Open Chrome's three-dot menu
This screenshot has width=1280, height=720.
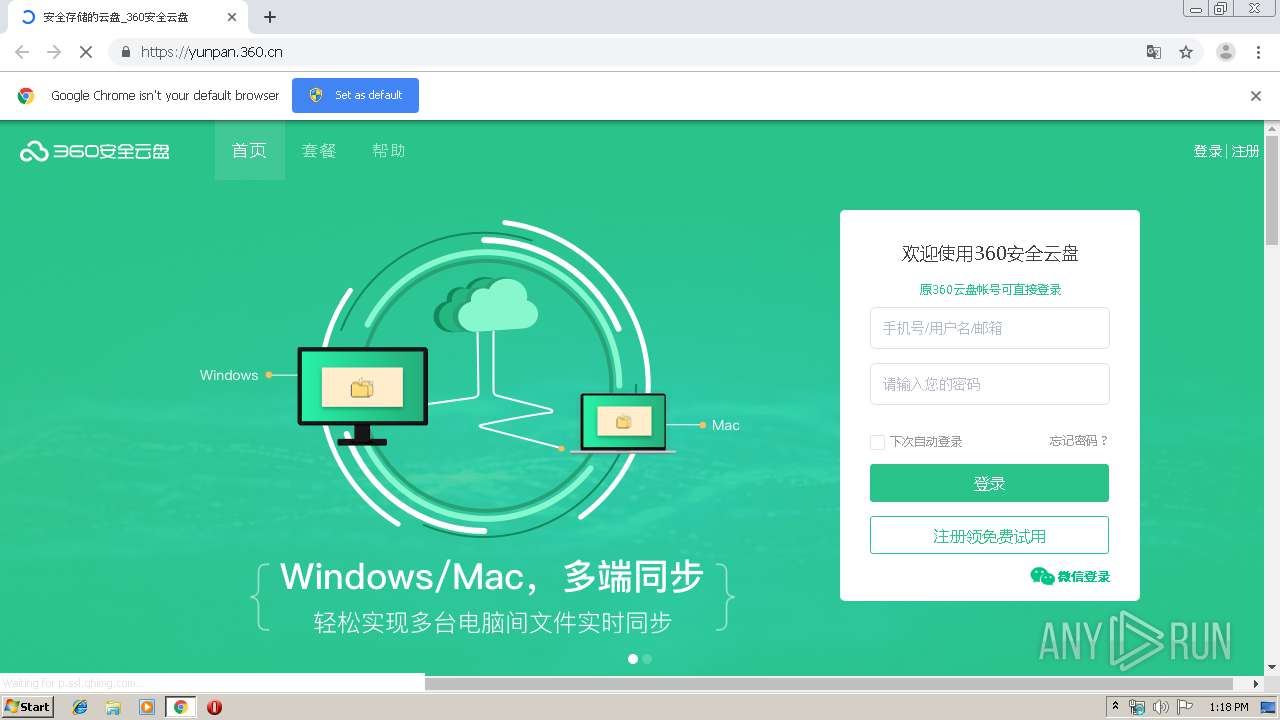(x=1259, y=52)
